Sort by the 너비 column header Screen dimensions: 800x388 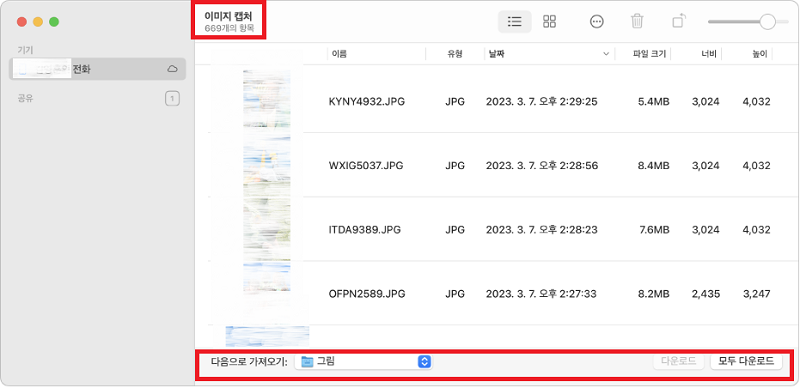coord(709,54)
